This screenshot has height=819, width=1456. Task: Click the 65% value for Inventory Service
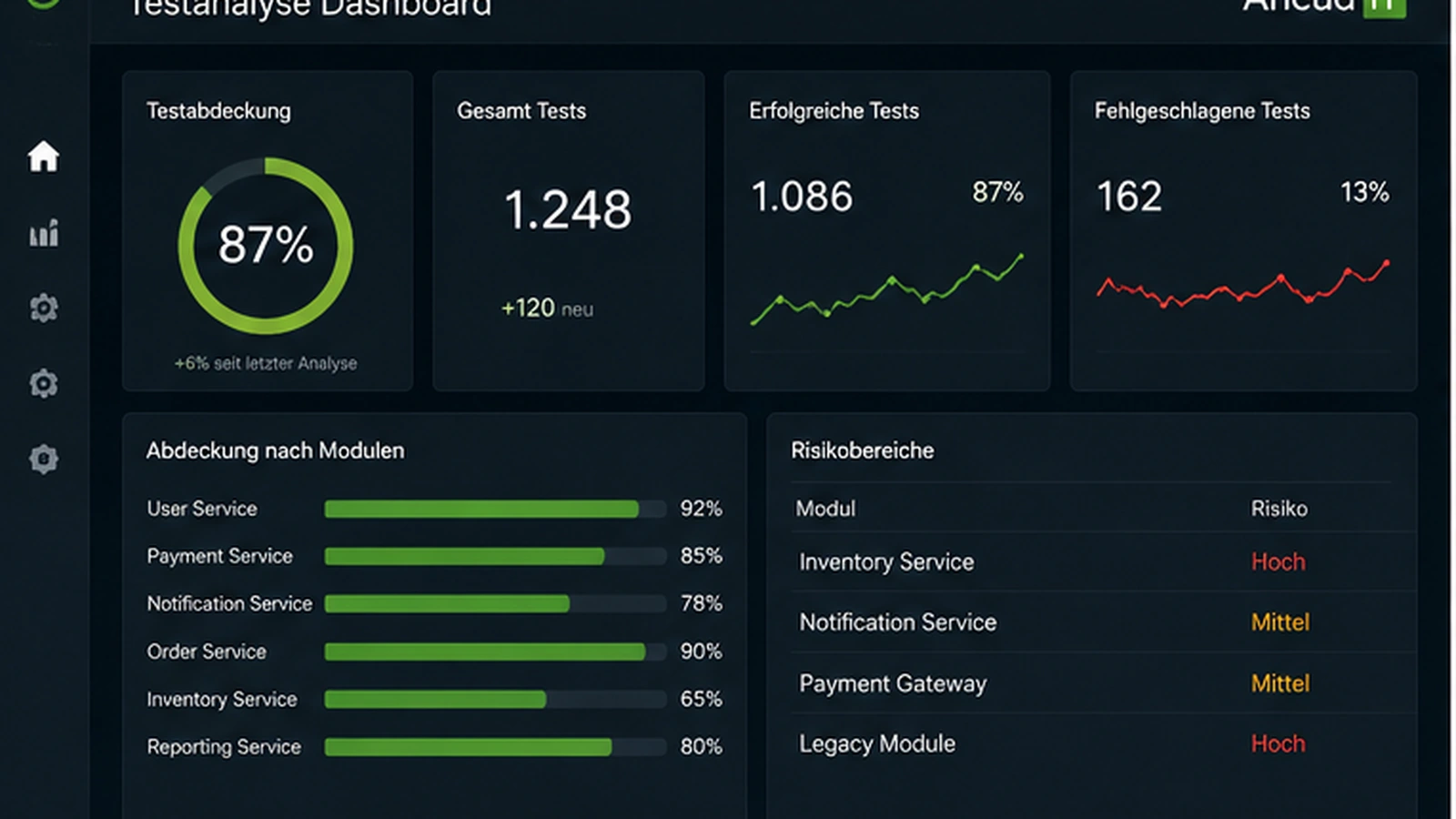(701, 699)
